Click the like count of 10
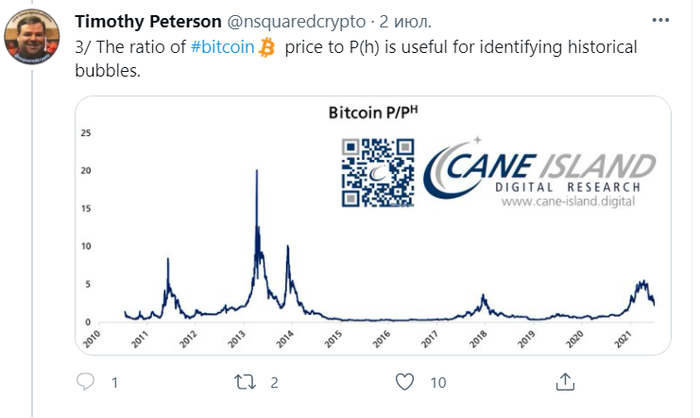Viewport: 700px width, 418px height. (x=438, y=382)
